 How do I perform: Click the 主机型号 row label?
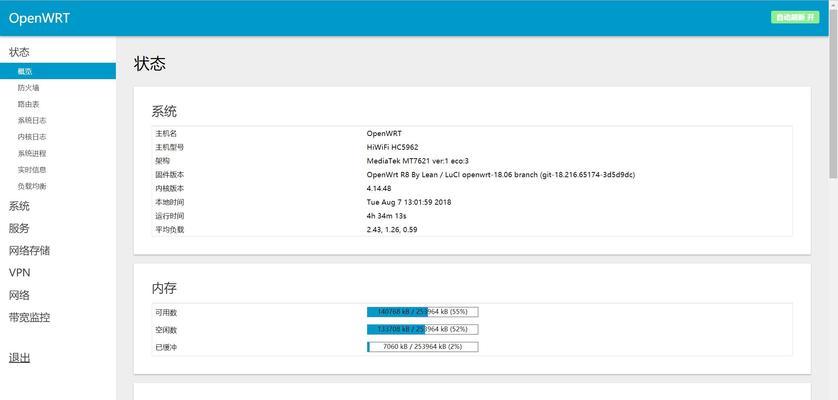pos(169,147)
